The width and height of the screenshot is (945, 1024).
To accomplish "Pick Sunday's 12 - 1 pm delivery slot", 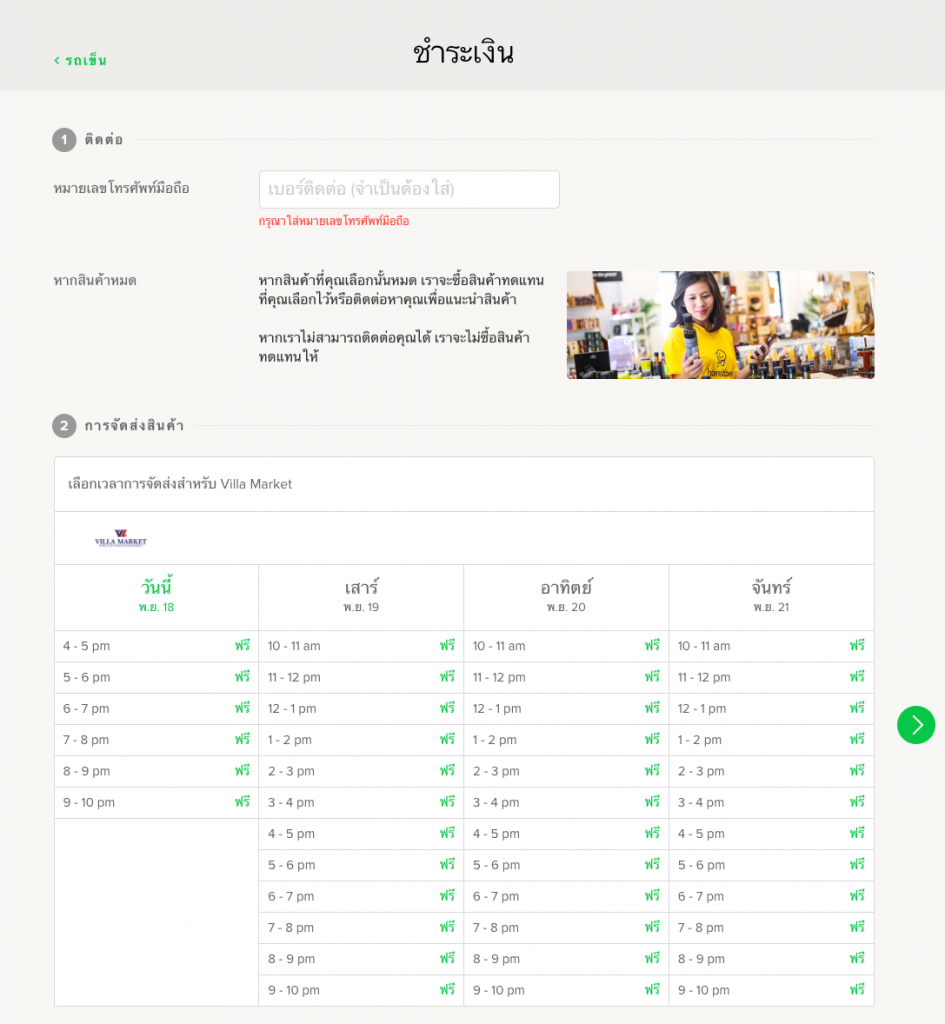I will pos(566,708).
